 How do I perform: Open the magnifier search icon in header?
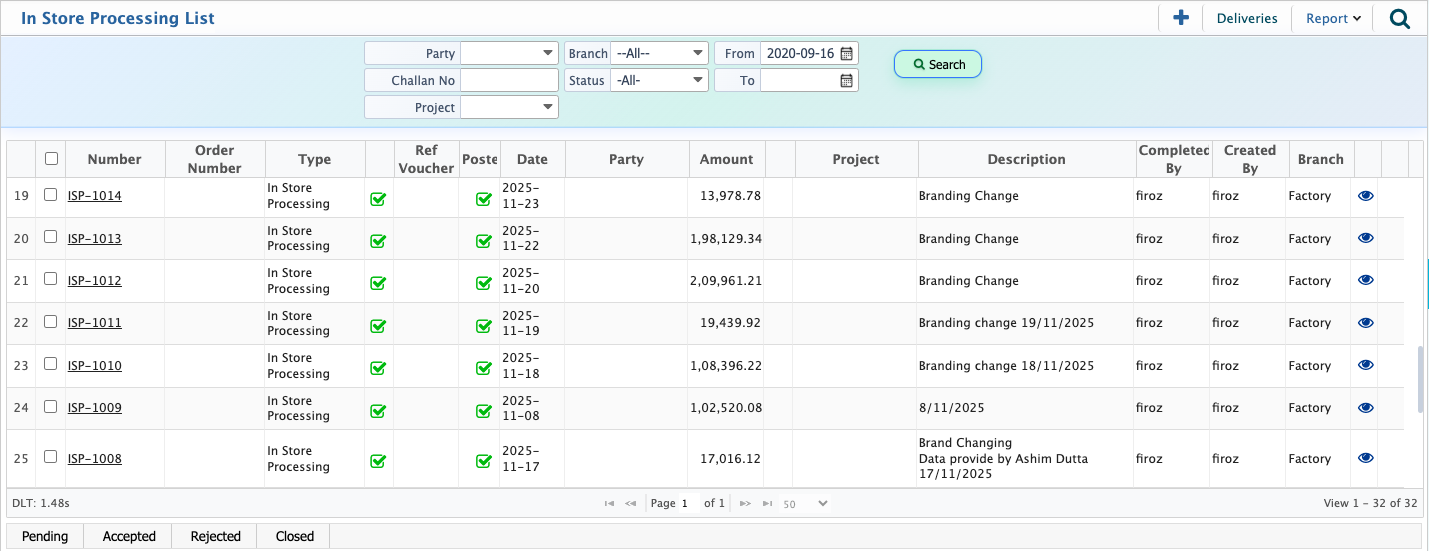click(x=1400, y=18)
